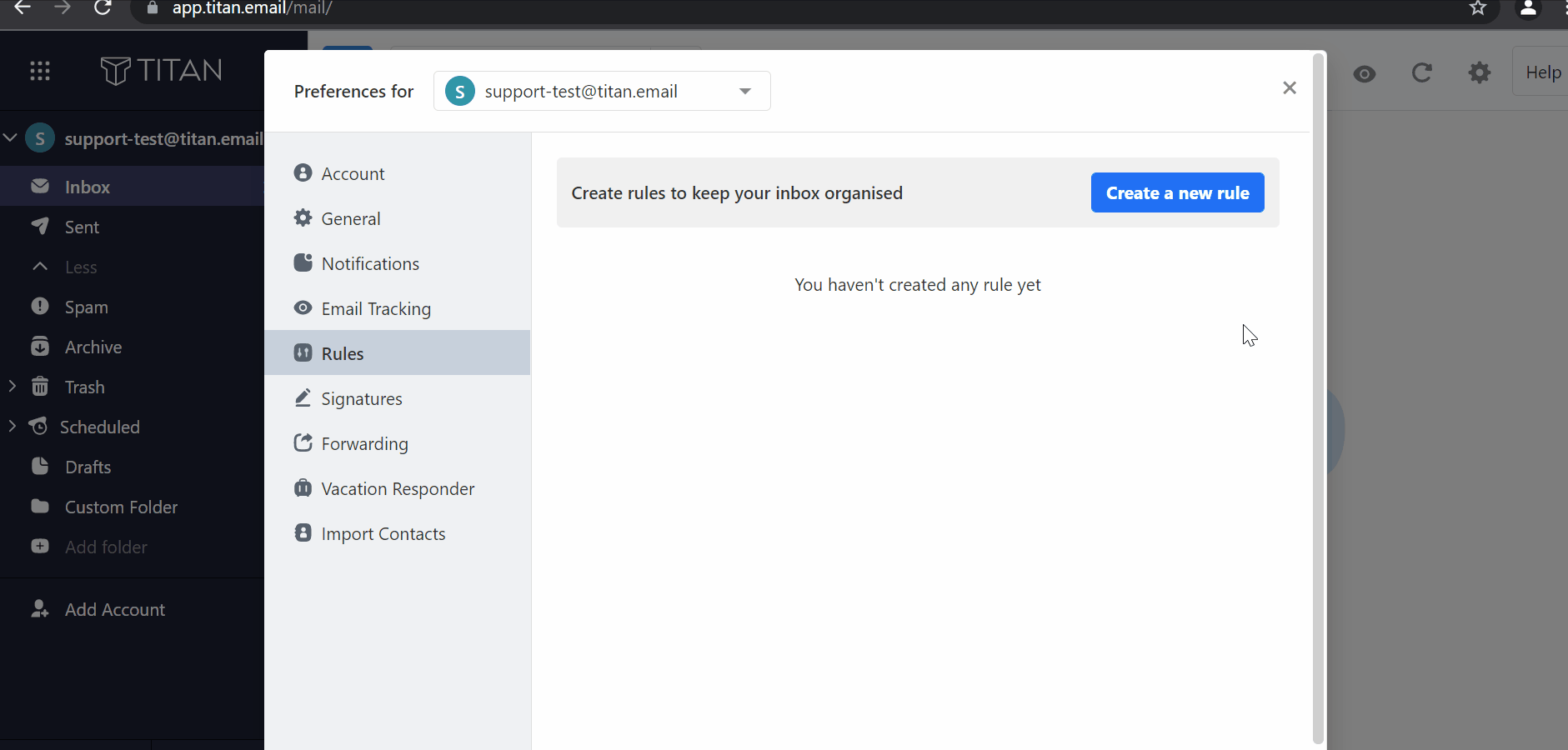Click the browser refresh button
Viewport: 1568px width, 750px height.
(103, 7)
